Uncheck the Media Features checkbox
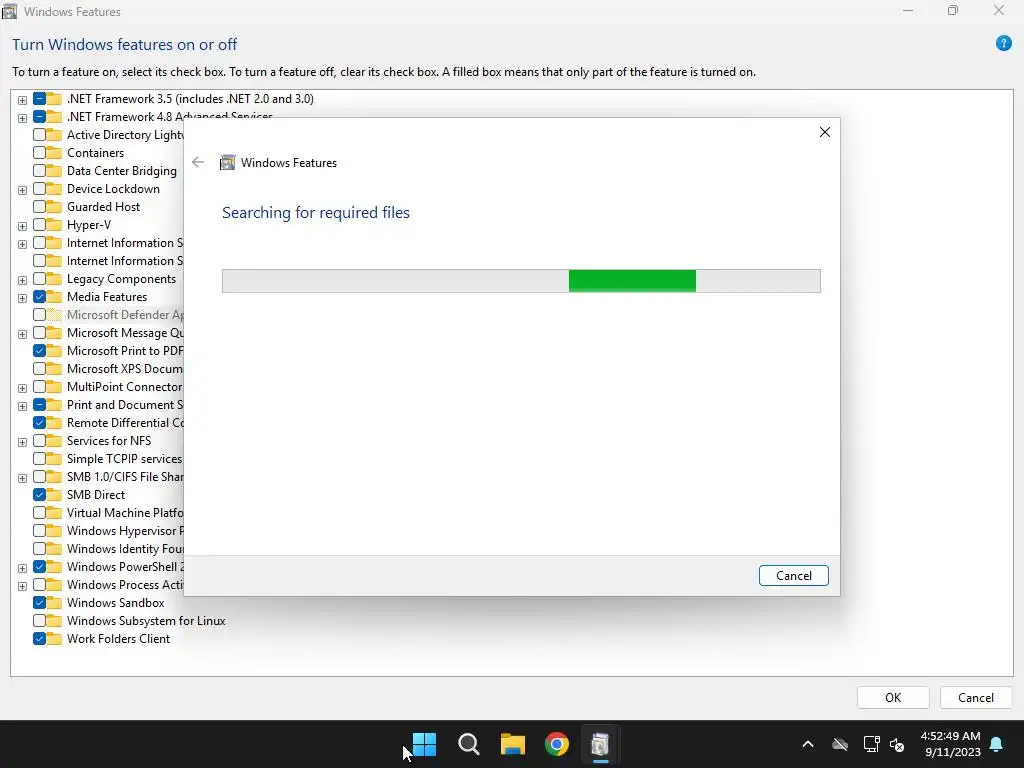 pyautogui.click(x=39, y=296)
